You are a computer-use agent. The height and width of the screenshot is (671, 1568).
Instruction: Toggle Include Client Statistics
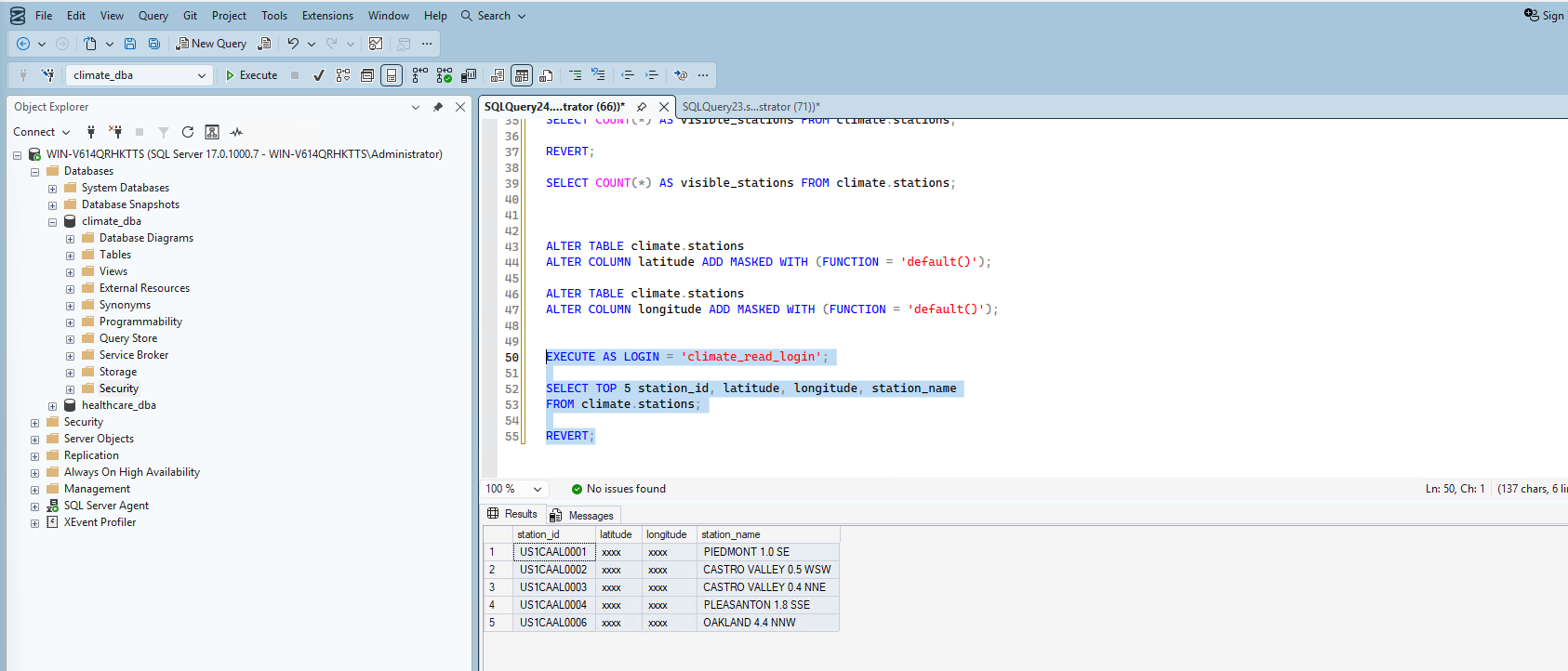(469, 75)
